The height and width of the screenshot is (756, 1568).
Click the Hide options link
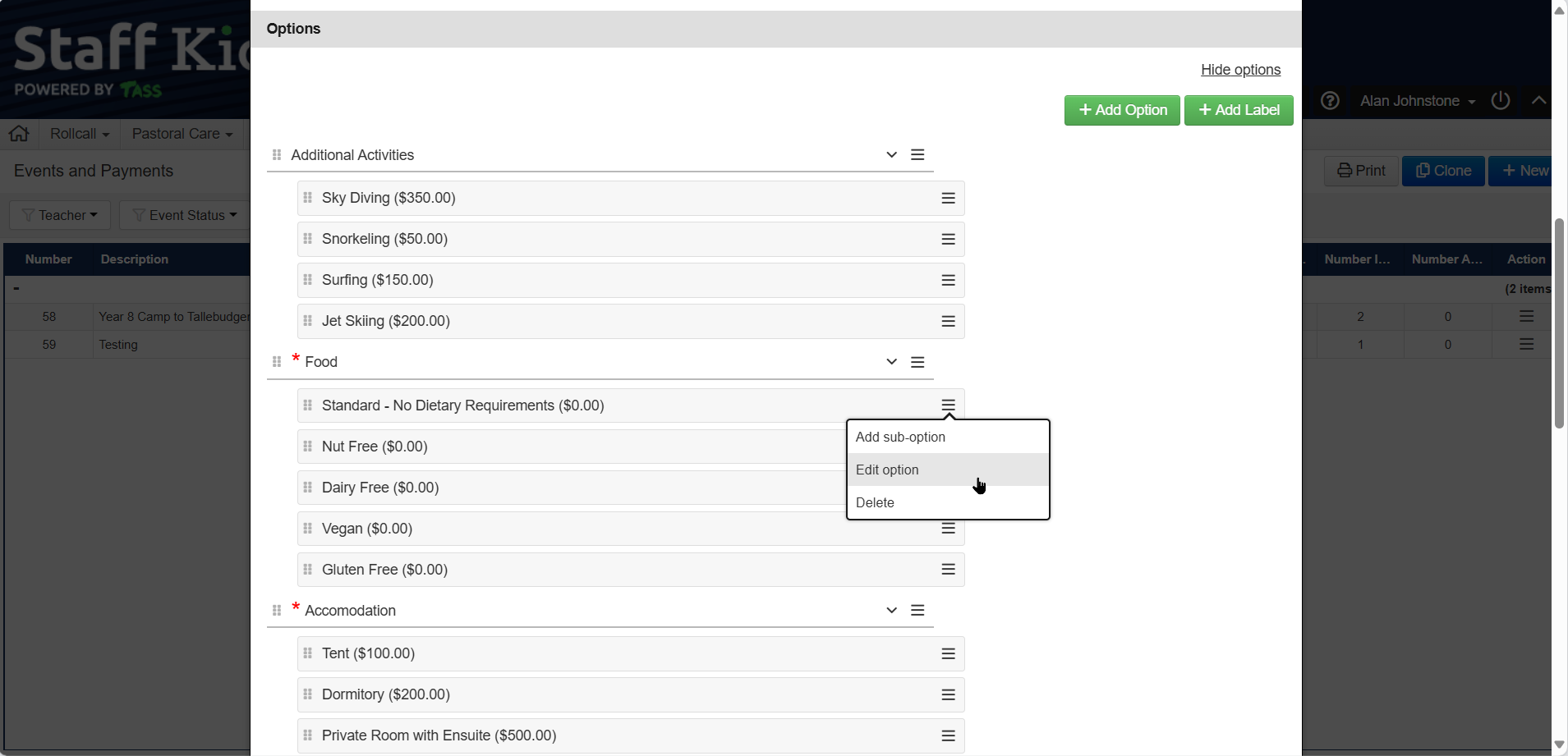point(1240,70)
